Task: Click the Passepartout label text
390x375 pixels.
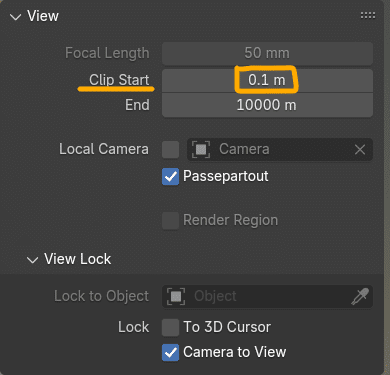Action: click(x=226, y=176)
